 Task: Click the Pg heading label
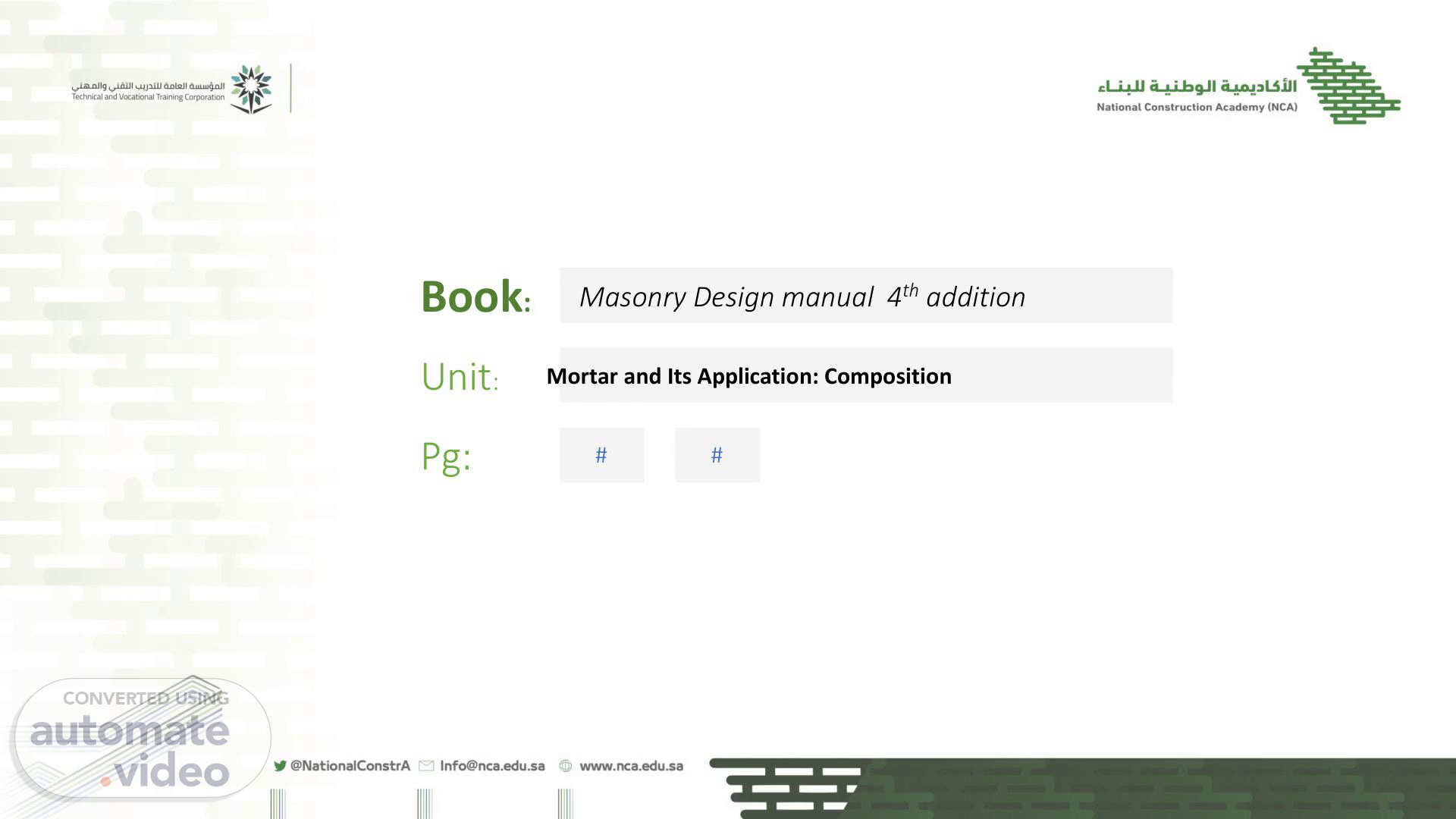(x=446, y=457)
